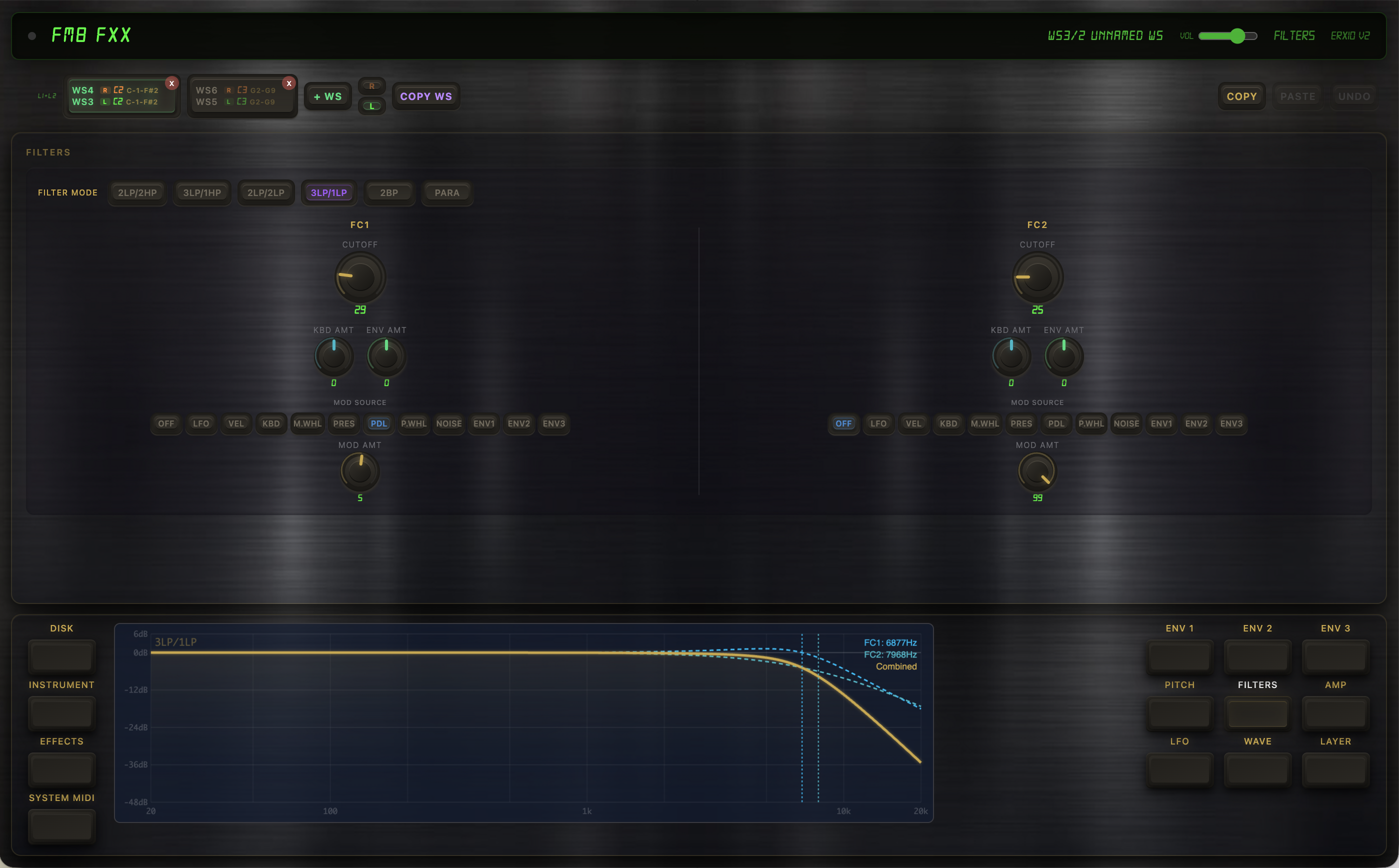This screenshot has height=868, width=1399.
Task: Click the FC1 KBD AMT knob
Action: point(333,356)
